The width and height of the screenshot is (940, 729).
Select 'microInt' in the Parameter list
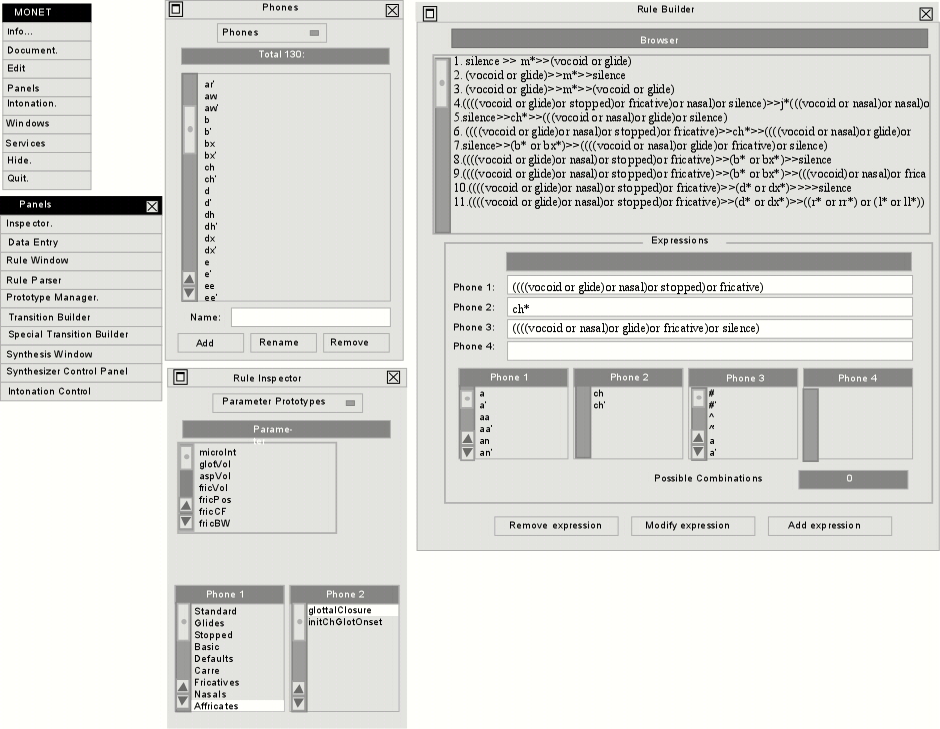pos(218,453)
